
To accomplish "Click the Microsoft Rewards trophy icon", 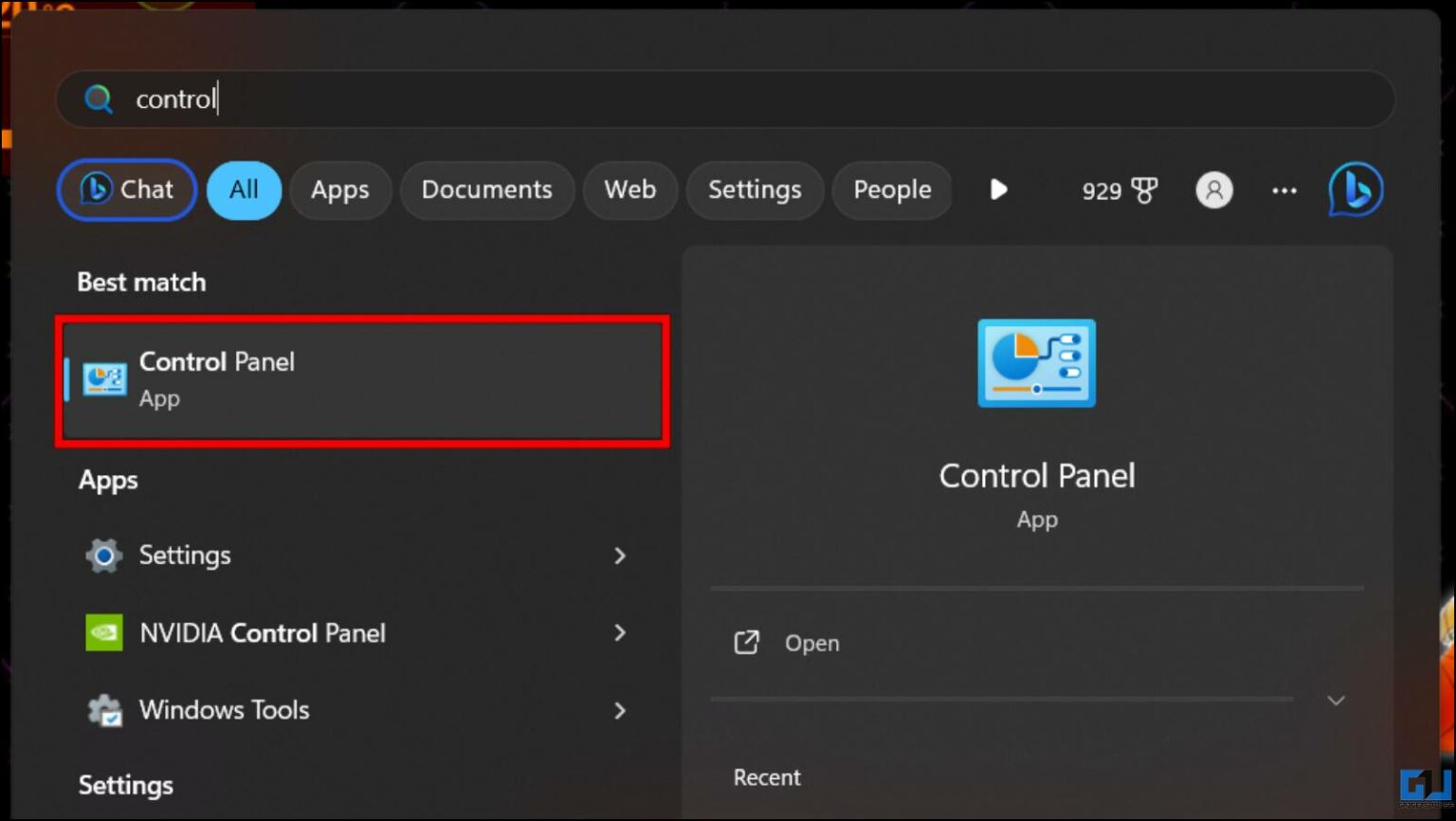I will (1143, 190).
